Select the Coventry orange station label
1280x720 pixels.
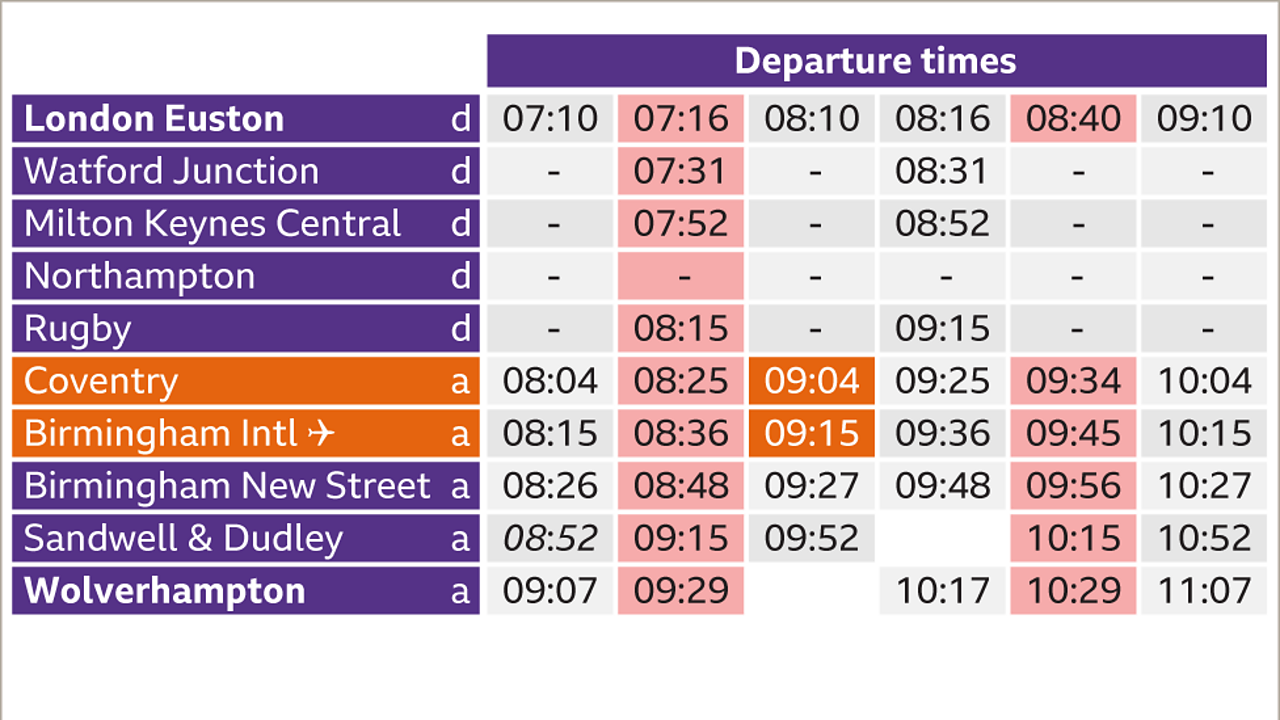pyautogui.click(x=101, y=381)
